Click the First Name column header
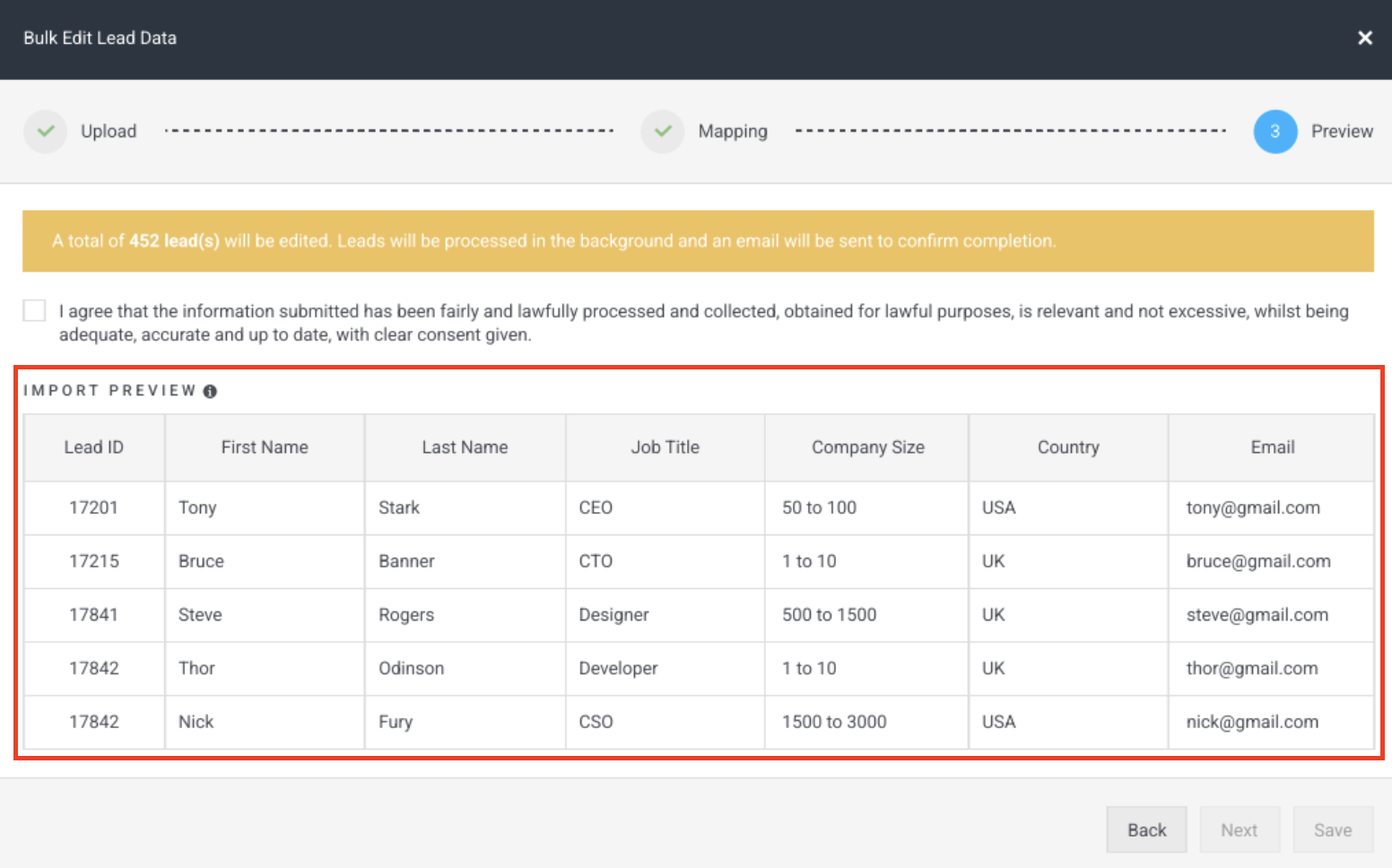Screen dimensions: 1392x868 (x=265, y=447)
